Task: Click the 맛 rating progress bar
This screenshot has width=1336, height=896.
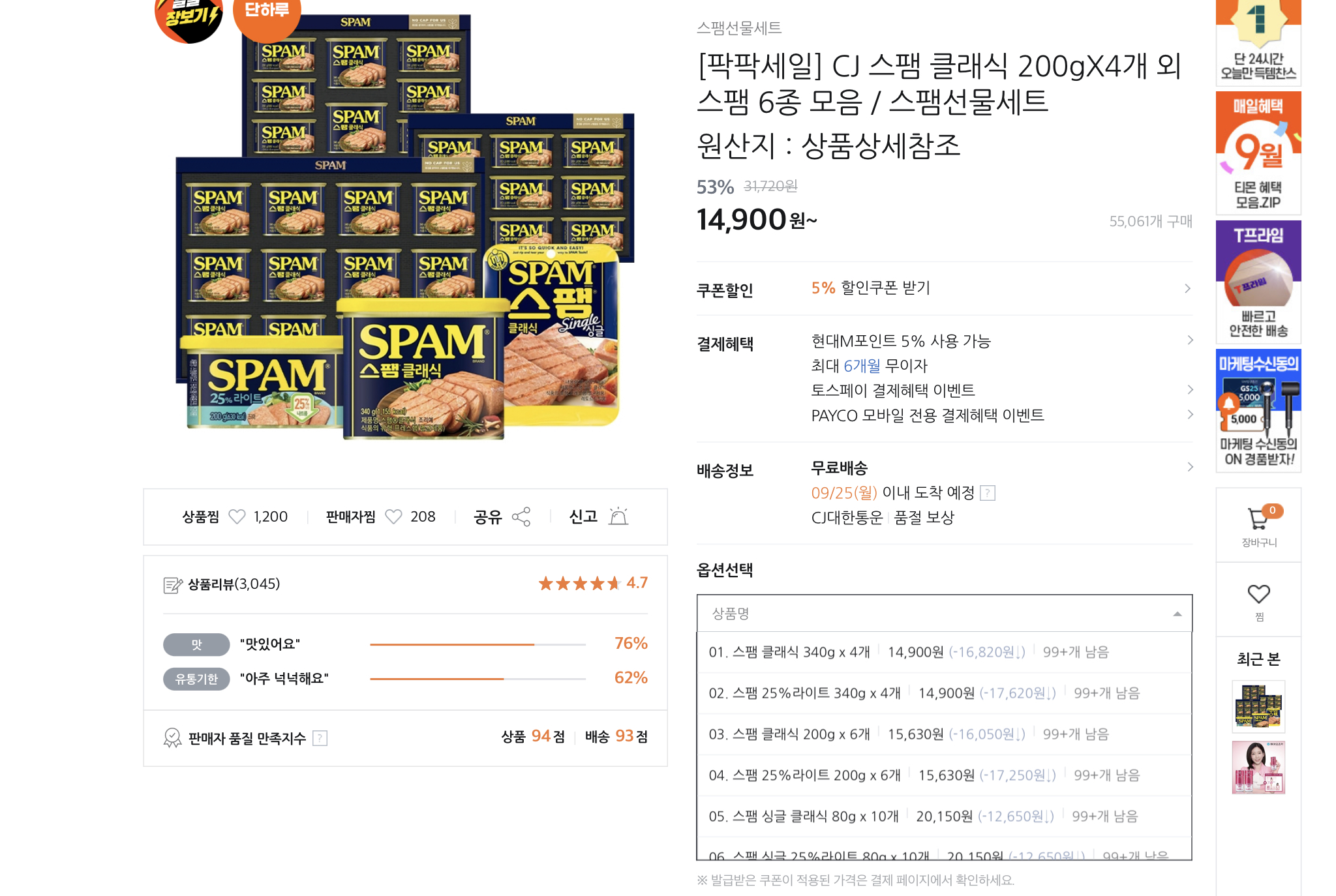Action: (x=478, y=644)
